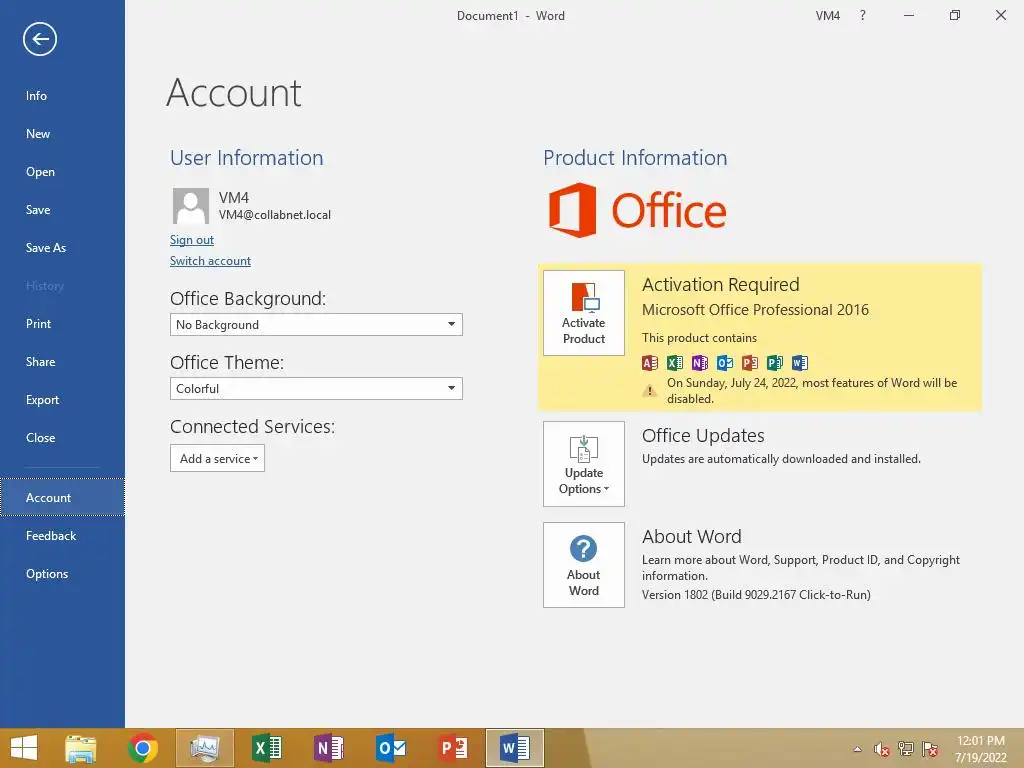
Task: Click the yellow warning triangle icon
Action: [649, 391]
